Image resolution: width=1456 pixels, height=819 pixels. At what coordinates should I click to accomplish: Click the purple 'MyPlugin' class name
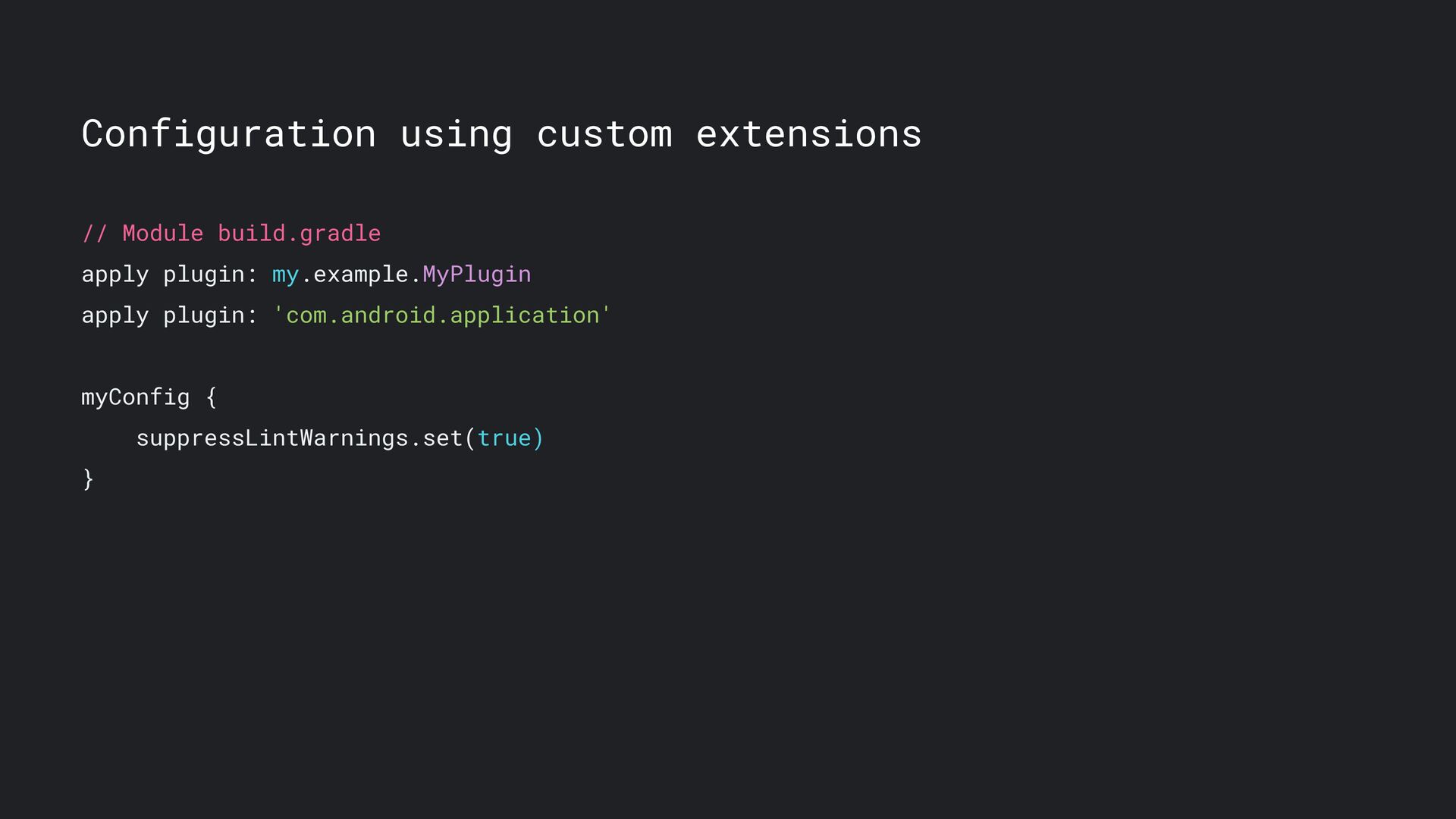[x=477, y=275]
